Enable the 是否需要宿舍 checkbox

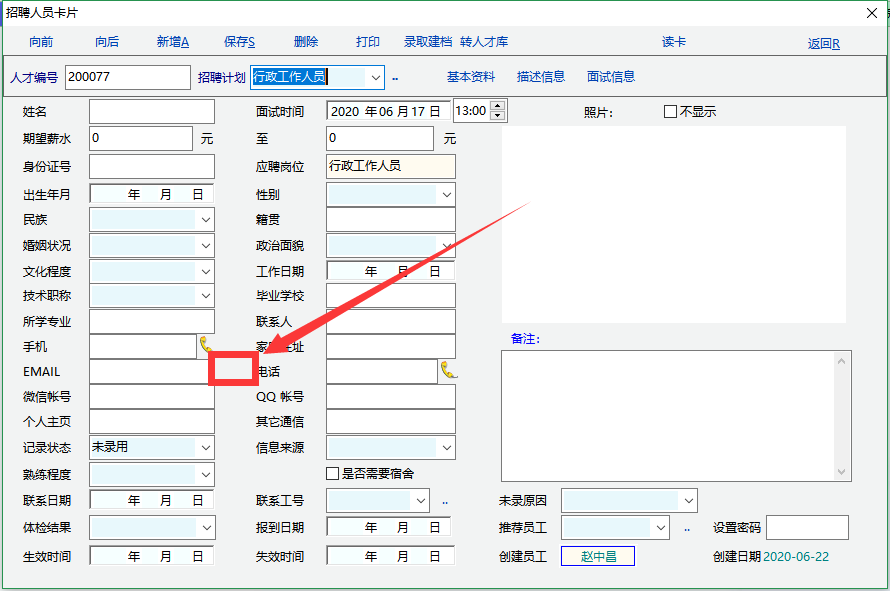333,473
